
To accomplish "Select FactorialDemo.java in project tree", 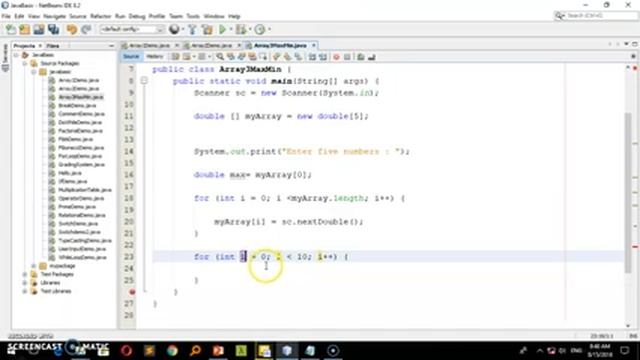I will point(80,131).
